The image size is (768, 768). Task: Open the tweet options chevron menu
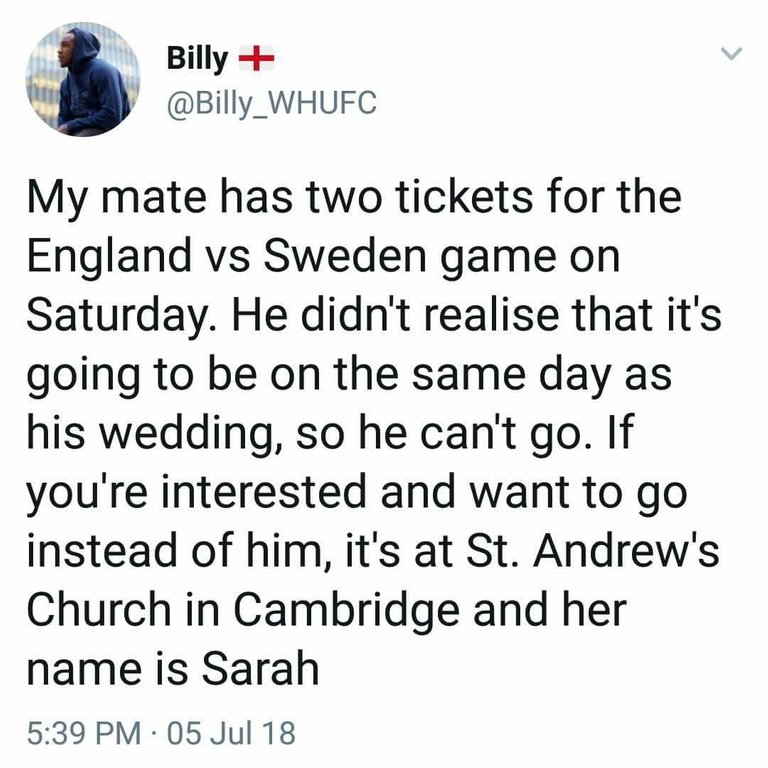(x=732, y=53)
